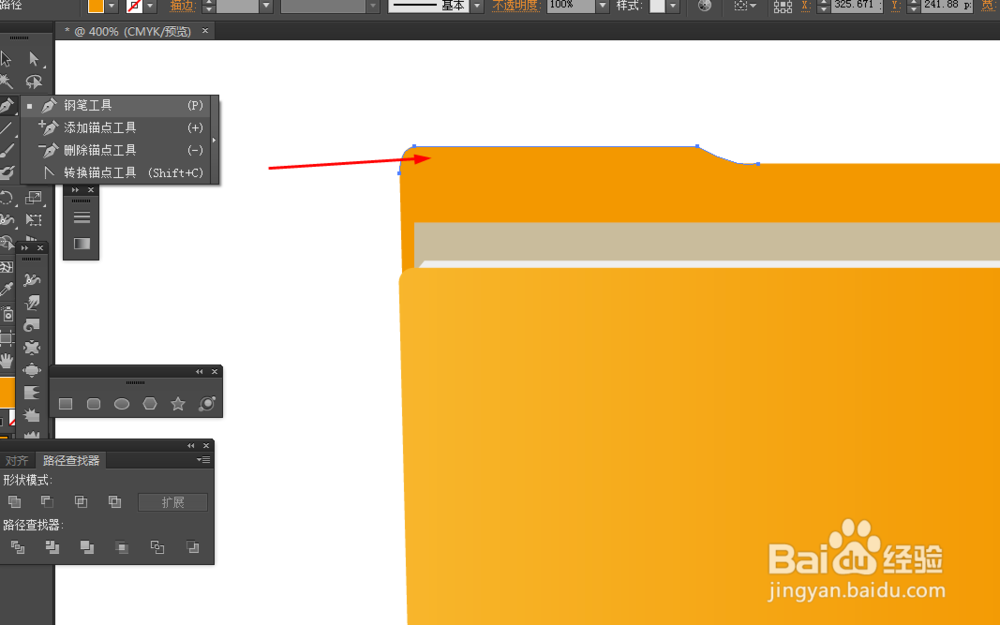Image resolution: width=1000 pixels, height=625 pixels.
Task: Select the Rotate tool
Action: (x=6, y=197)
